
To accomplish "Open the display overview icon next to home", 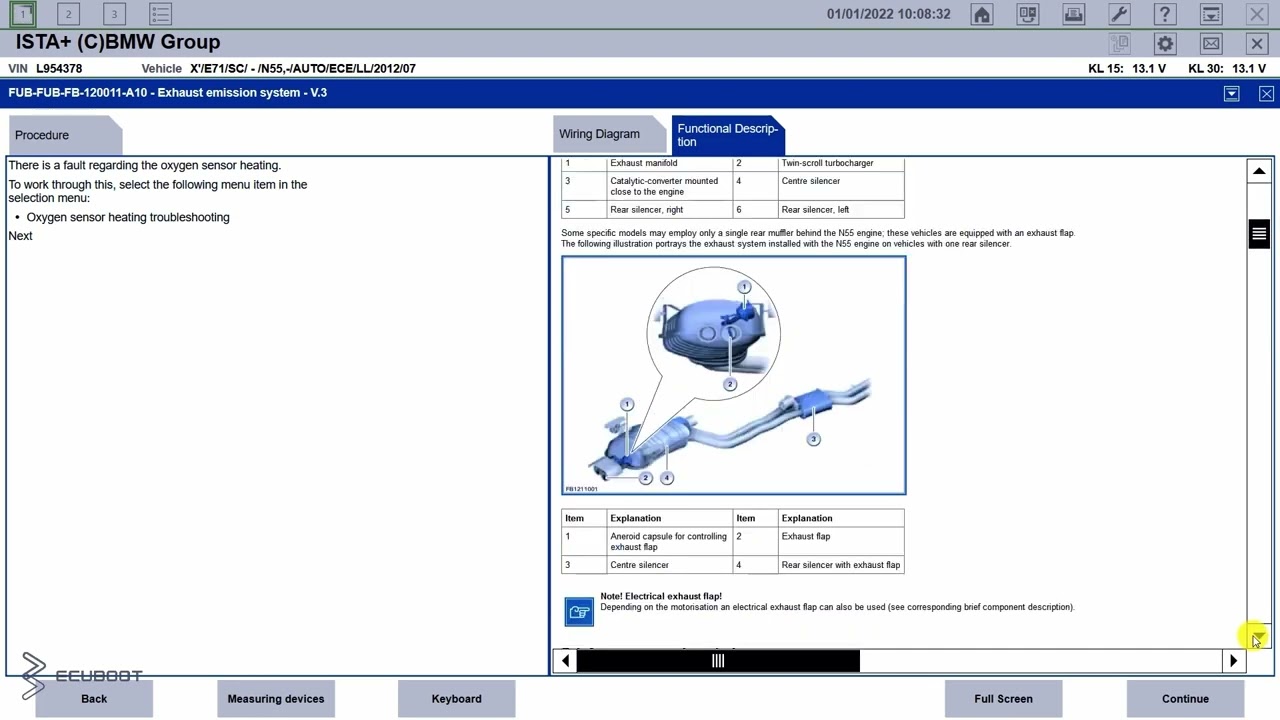I will (1028, 14).
